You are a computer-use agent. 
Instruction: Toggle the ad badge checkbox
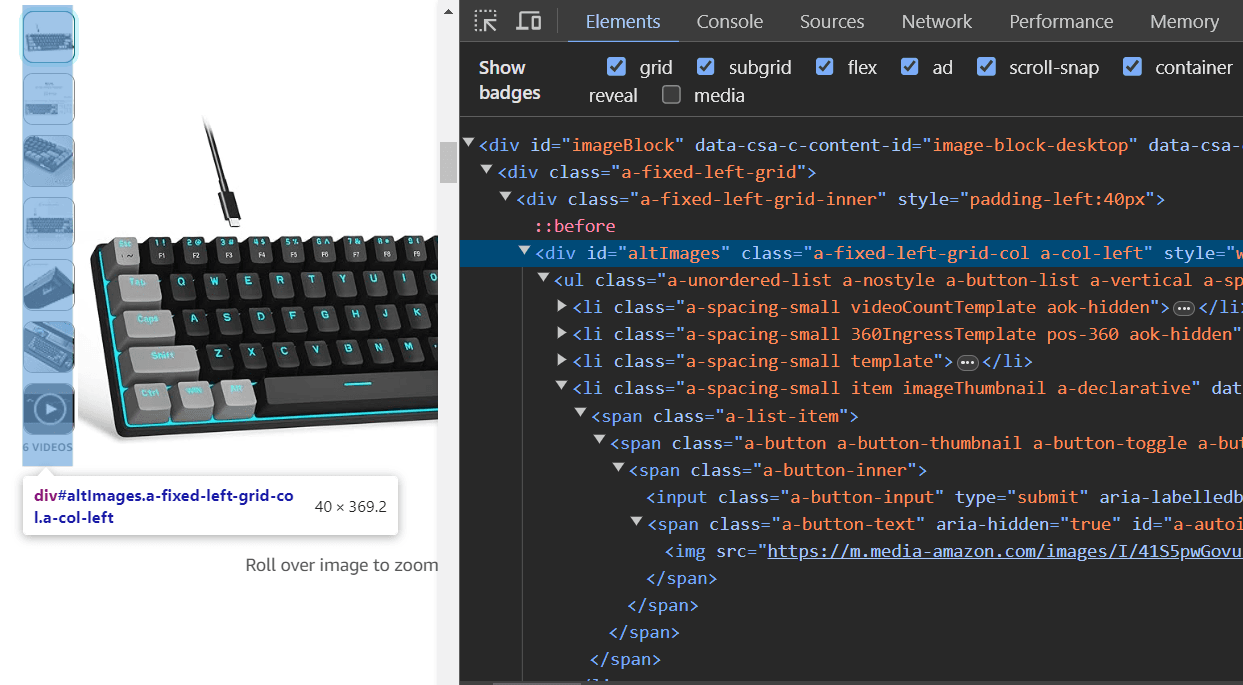(909, 66)
